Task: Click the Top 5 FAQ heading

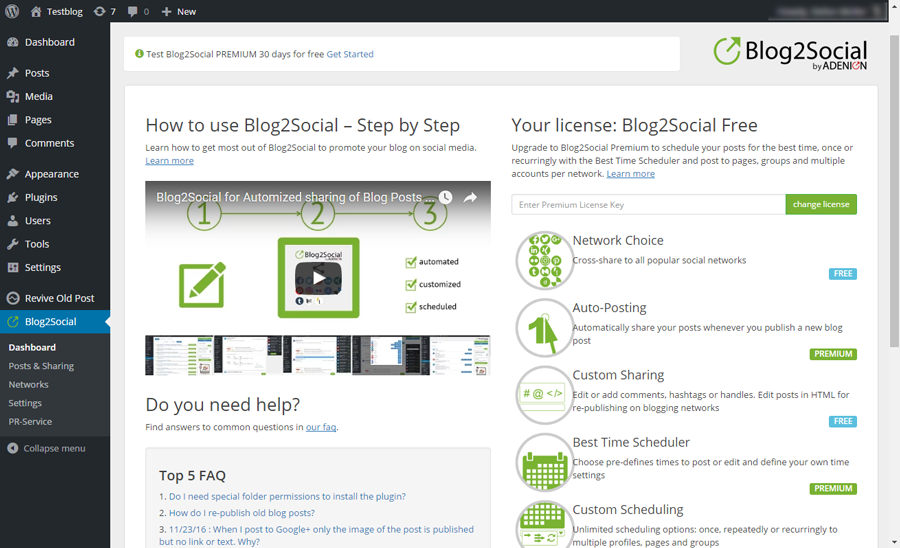Action: pos(192,476)
